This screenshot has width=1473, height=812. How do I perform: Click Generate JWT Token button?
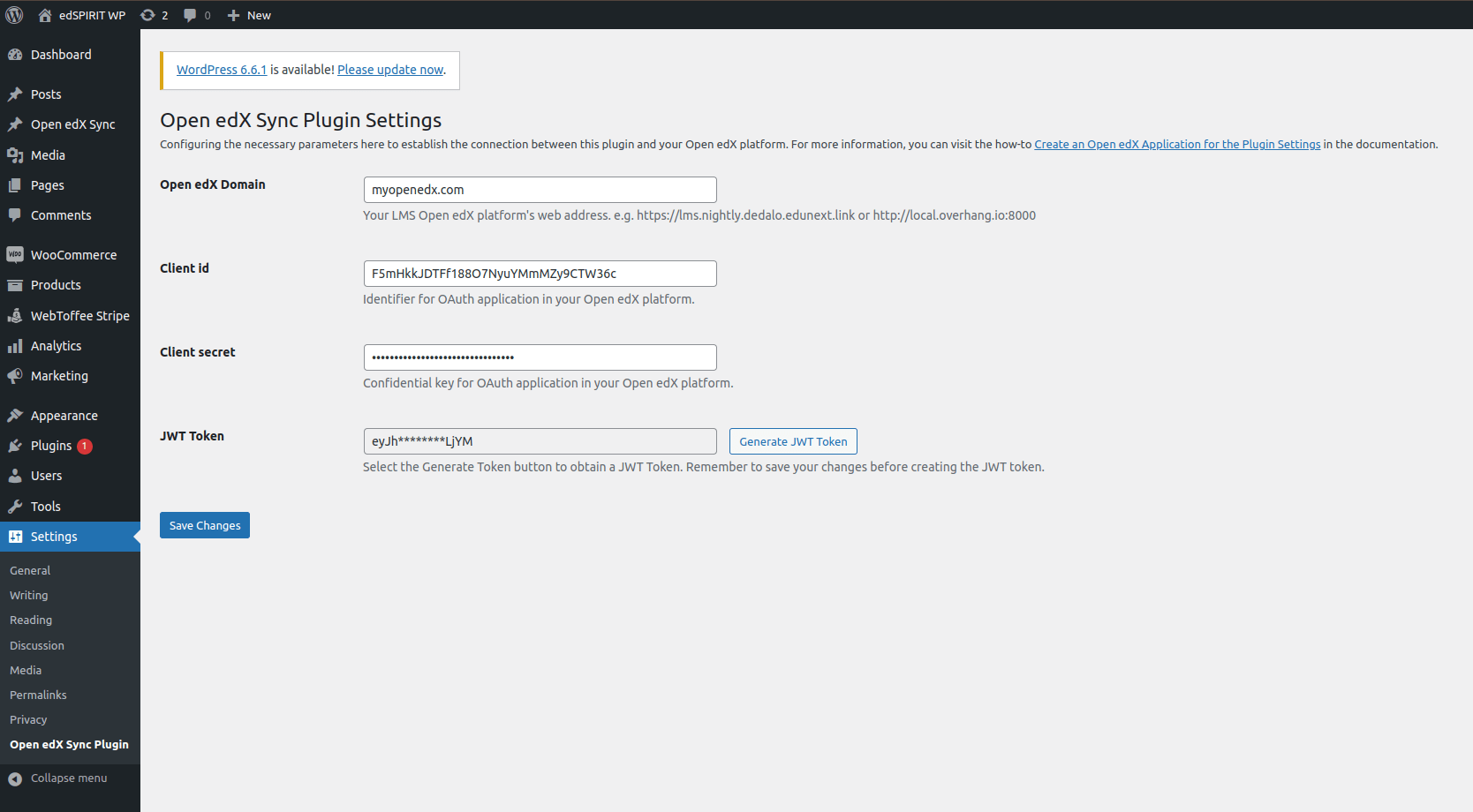pyautogui.click(x=793, y=441)
